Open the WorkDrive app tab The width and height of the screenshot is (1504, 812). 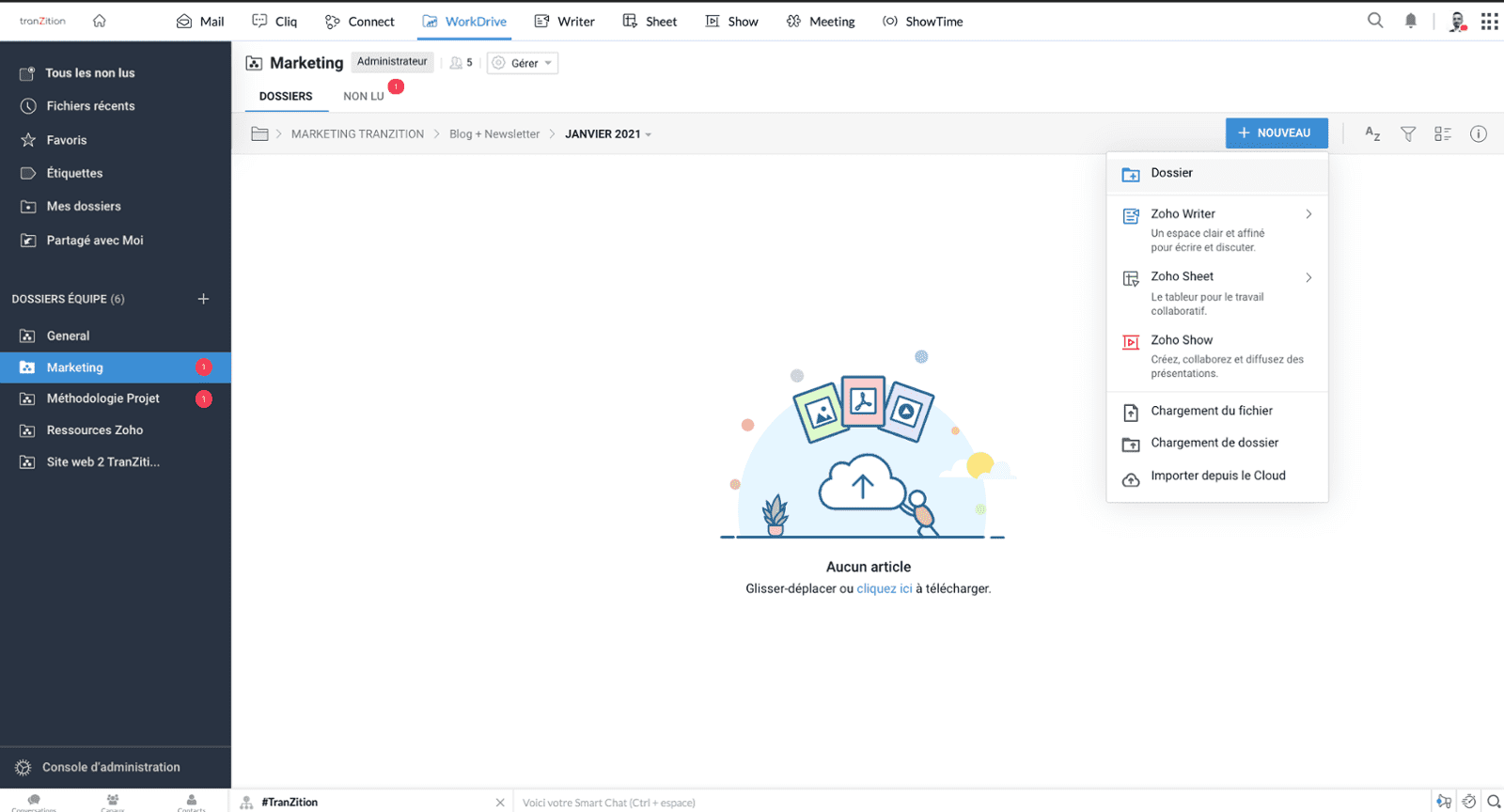(x=464, y=22)
